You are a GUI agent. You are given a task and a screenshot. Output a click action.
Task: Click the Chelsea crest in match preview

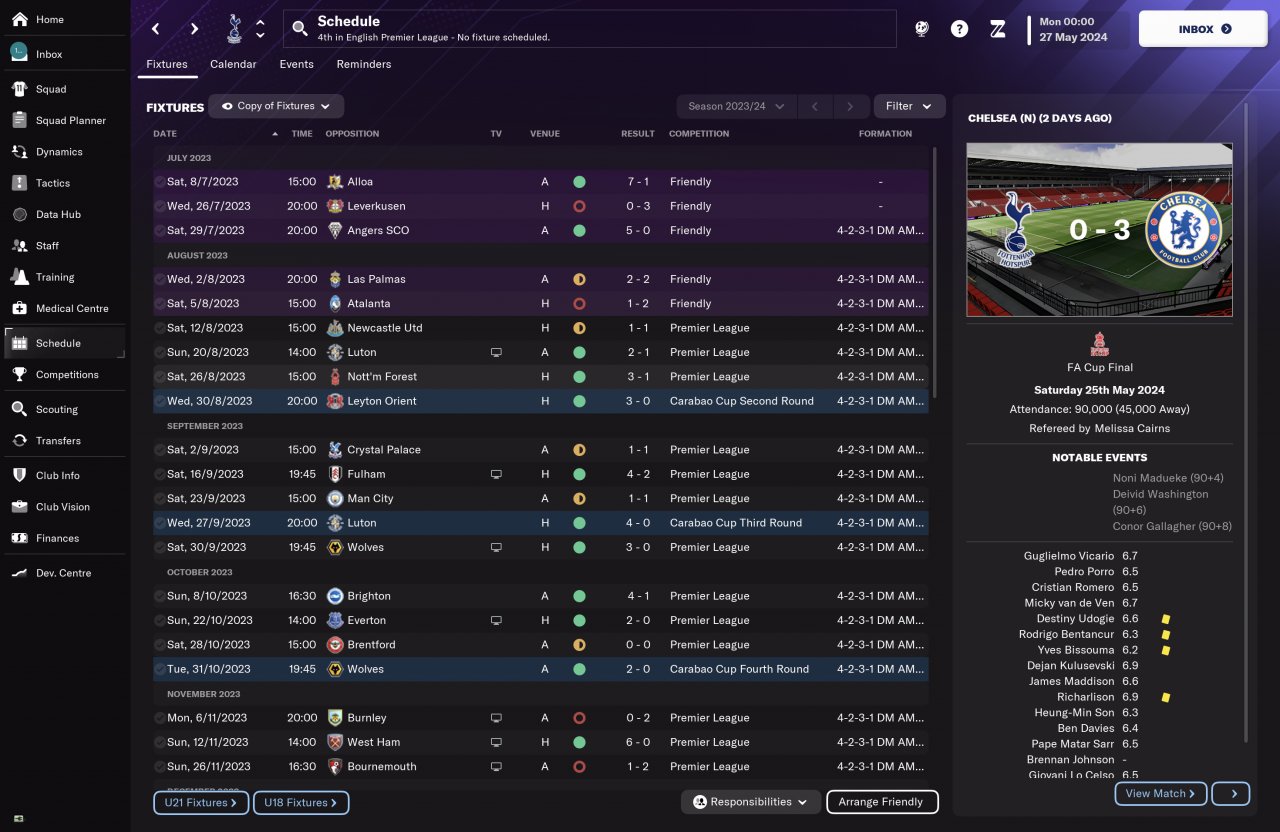point(1184,229)
